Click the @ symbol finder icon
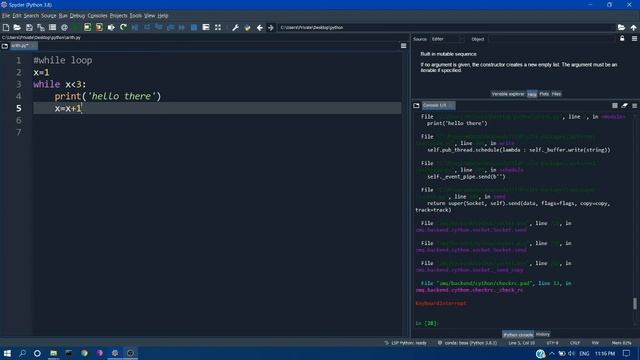 point(64,27)
